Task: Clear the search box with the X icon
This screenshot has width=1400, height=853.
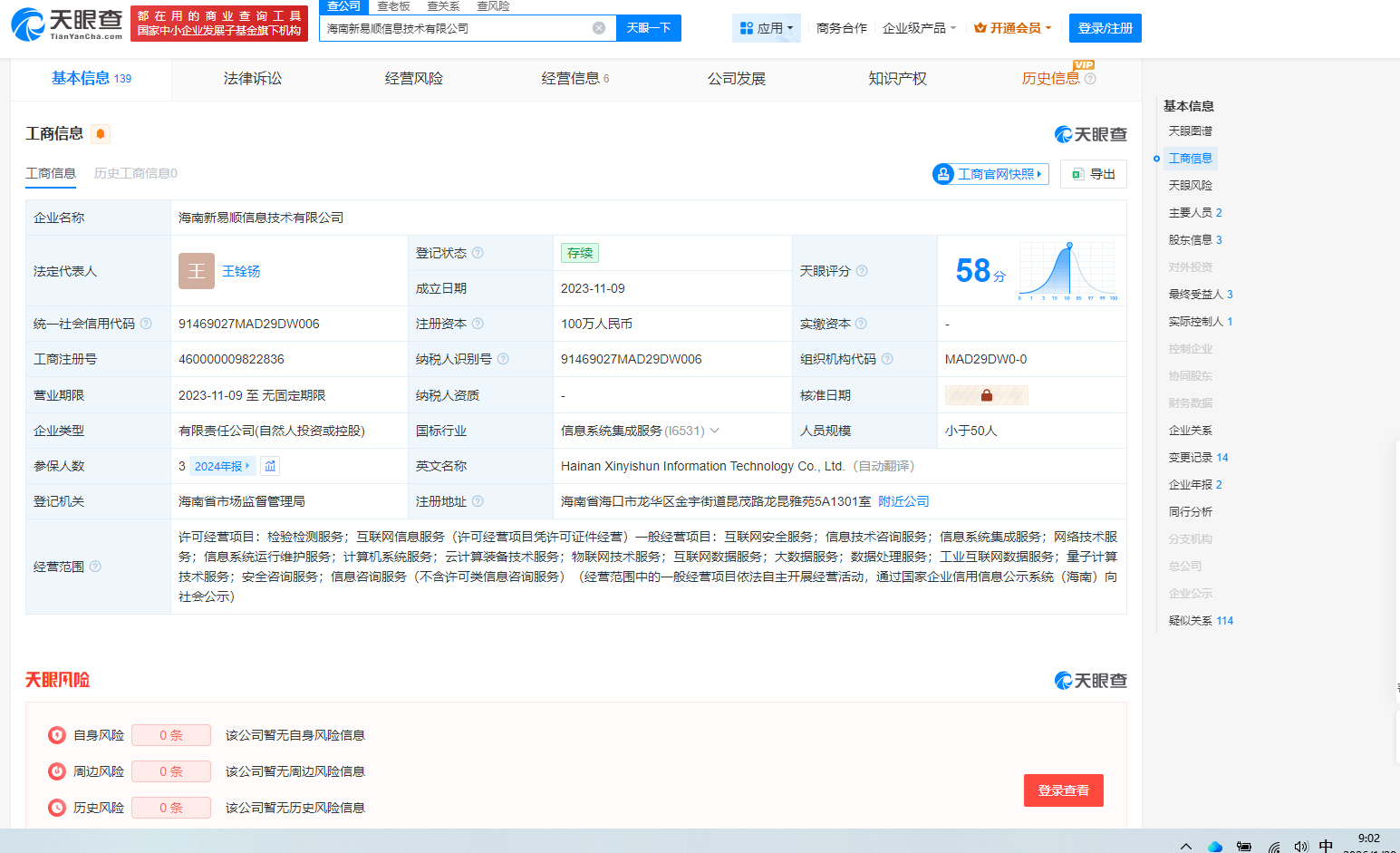Action: pos(599,28)
